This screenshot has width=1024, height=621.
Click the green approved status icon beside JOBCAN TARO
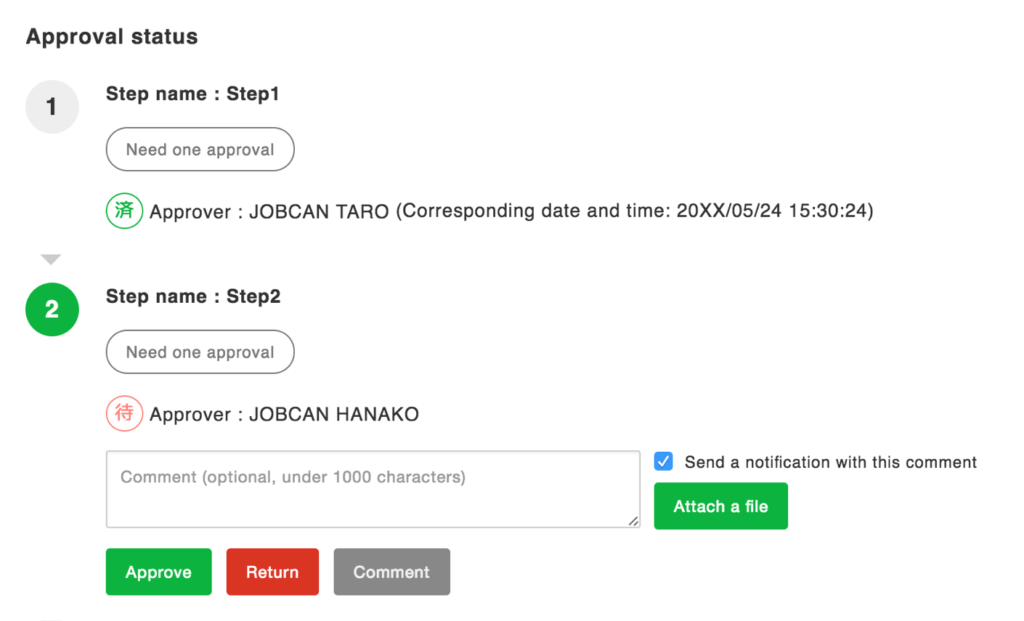tap(124, 211)
